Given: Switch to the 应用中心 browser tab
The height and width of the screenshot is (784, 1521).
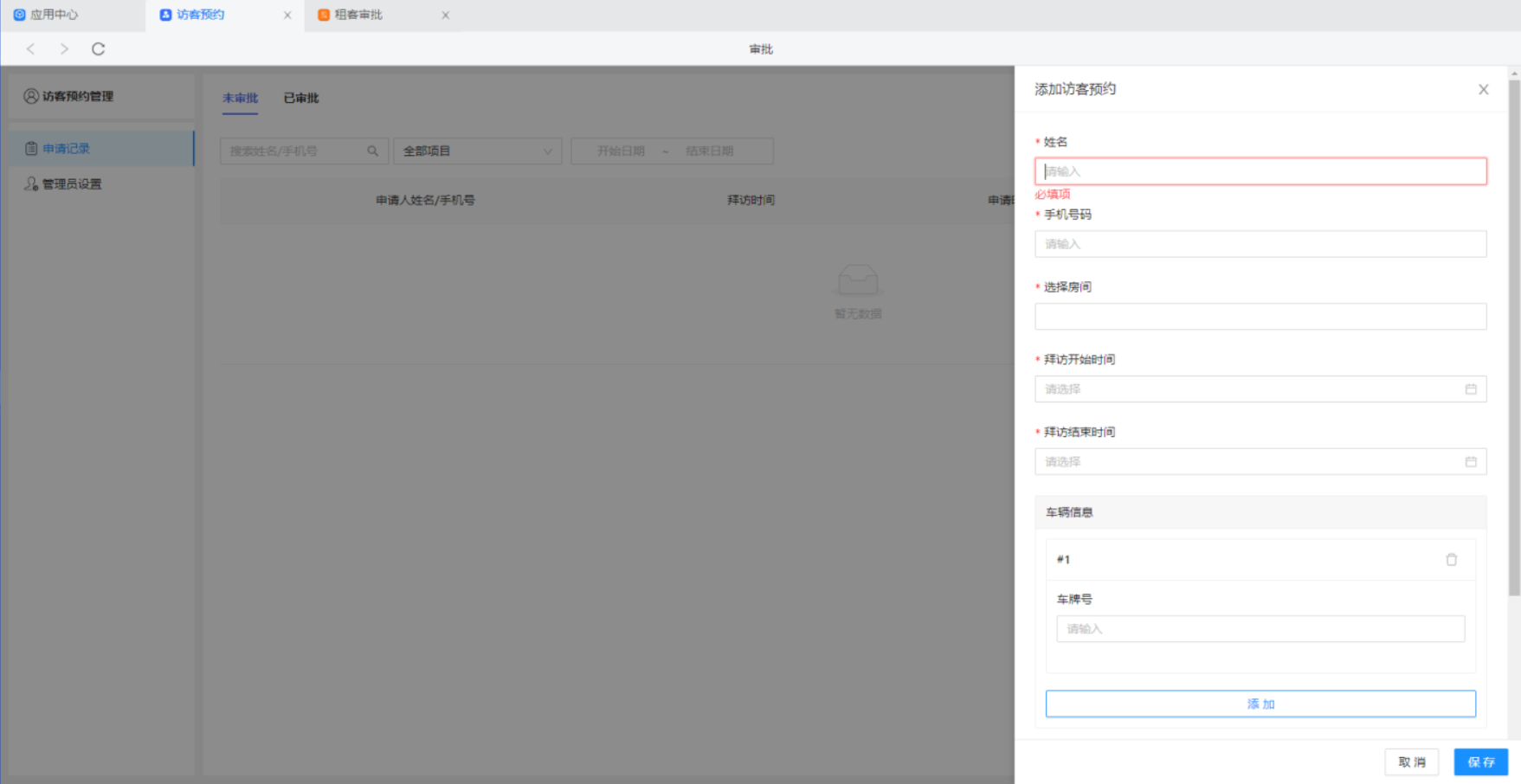Looking at the screenshot, I should point(54,15).
